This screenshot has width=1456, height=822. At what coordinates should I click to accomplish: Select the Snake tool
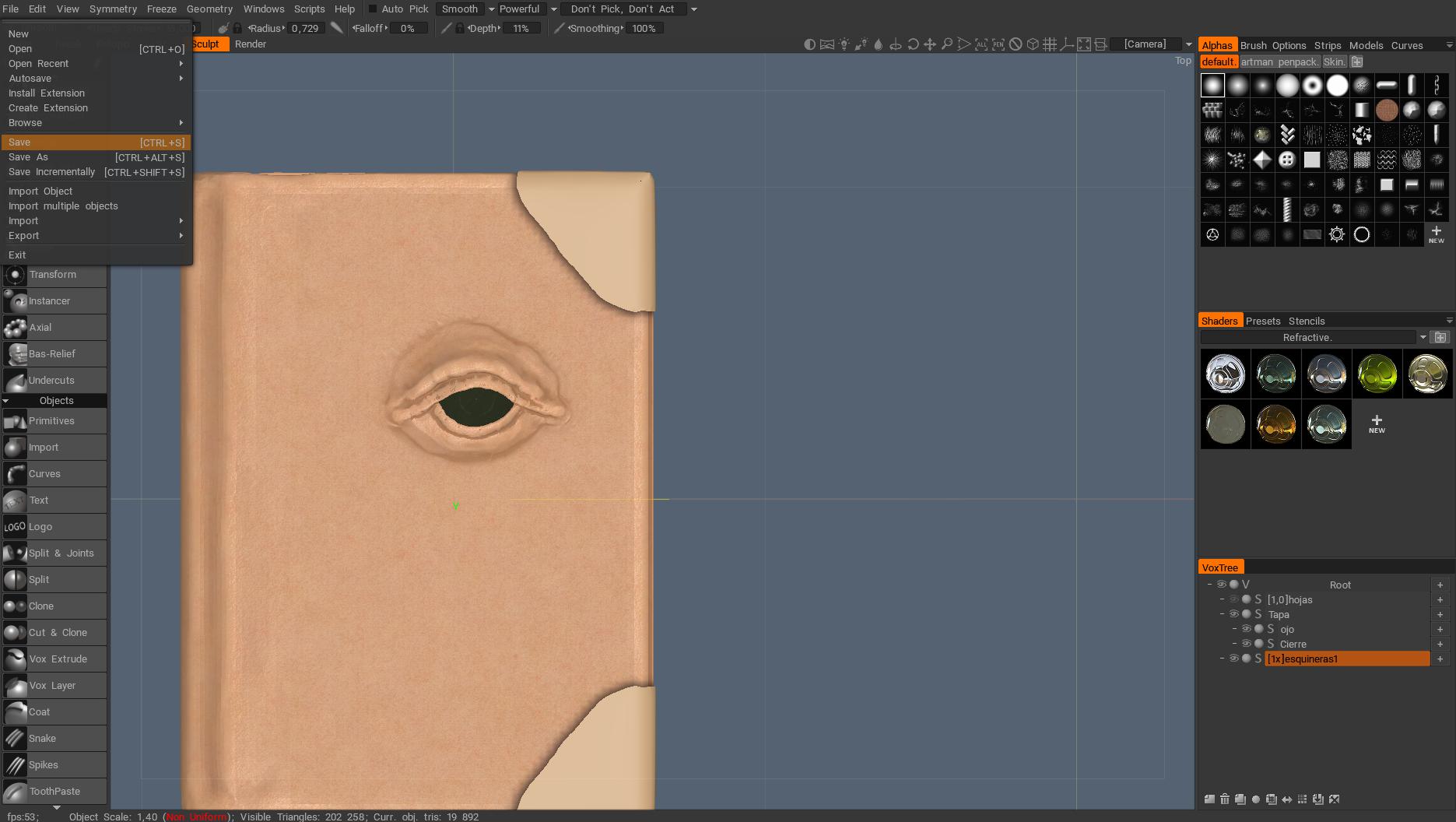[x=54, y=738]
